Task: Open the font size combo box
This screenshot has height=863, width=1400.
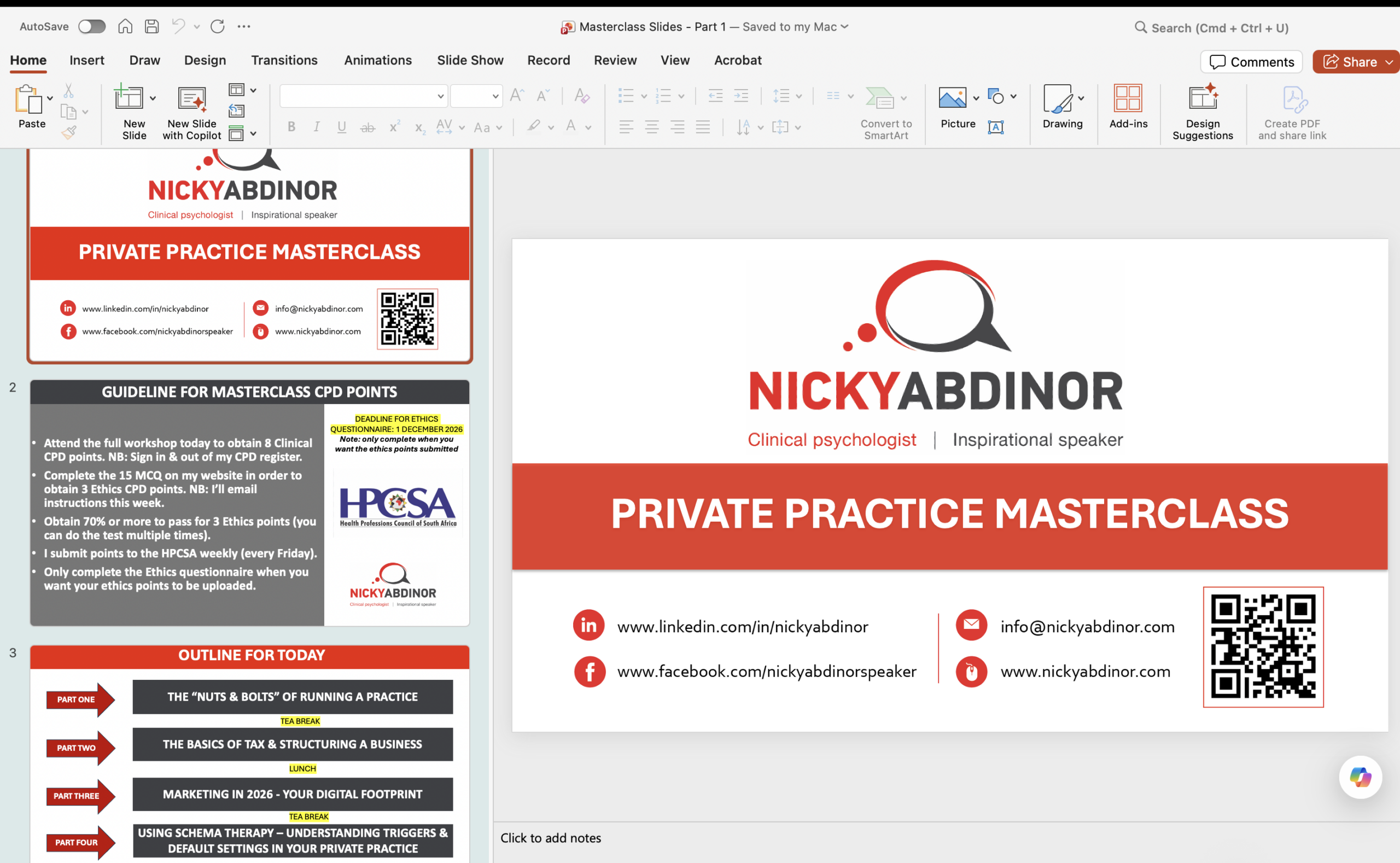Action: (476, 96)
